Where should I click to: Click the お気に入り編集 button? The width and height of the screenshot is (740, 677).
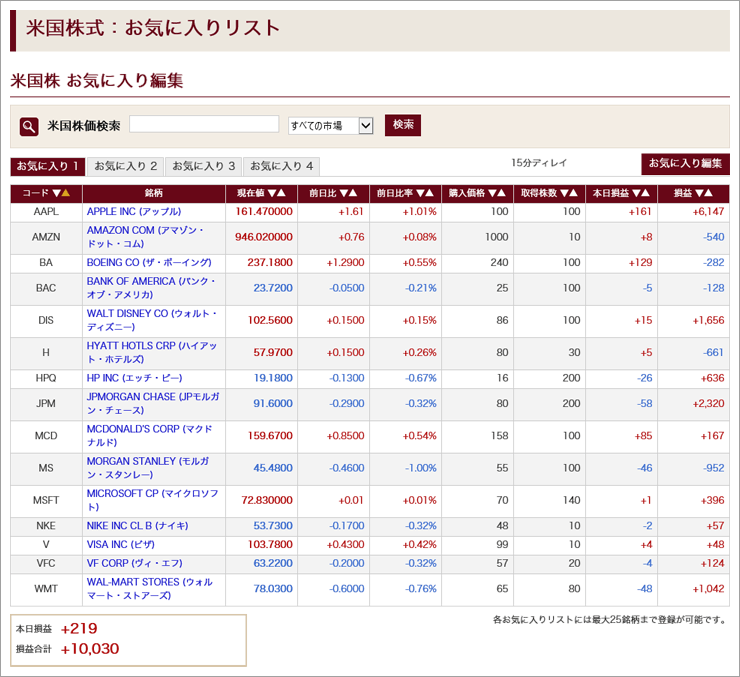685,164
